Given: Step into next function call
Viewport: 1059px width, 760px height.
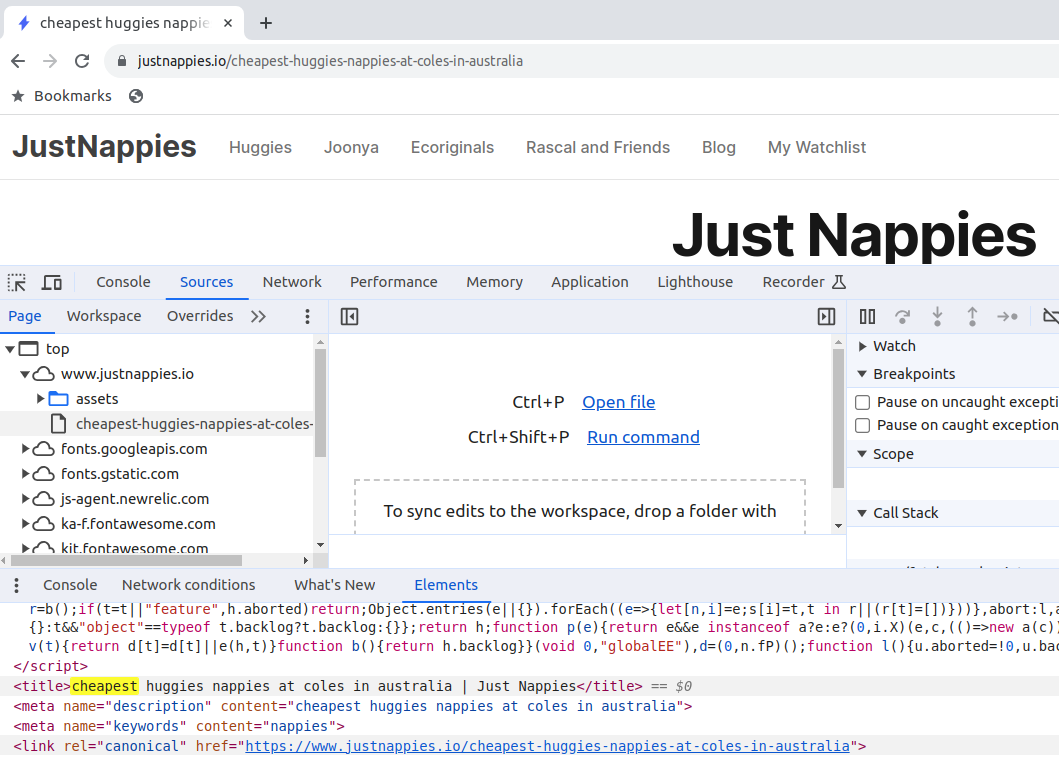Looking at the screenshot, I should click(937, 316).
